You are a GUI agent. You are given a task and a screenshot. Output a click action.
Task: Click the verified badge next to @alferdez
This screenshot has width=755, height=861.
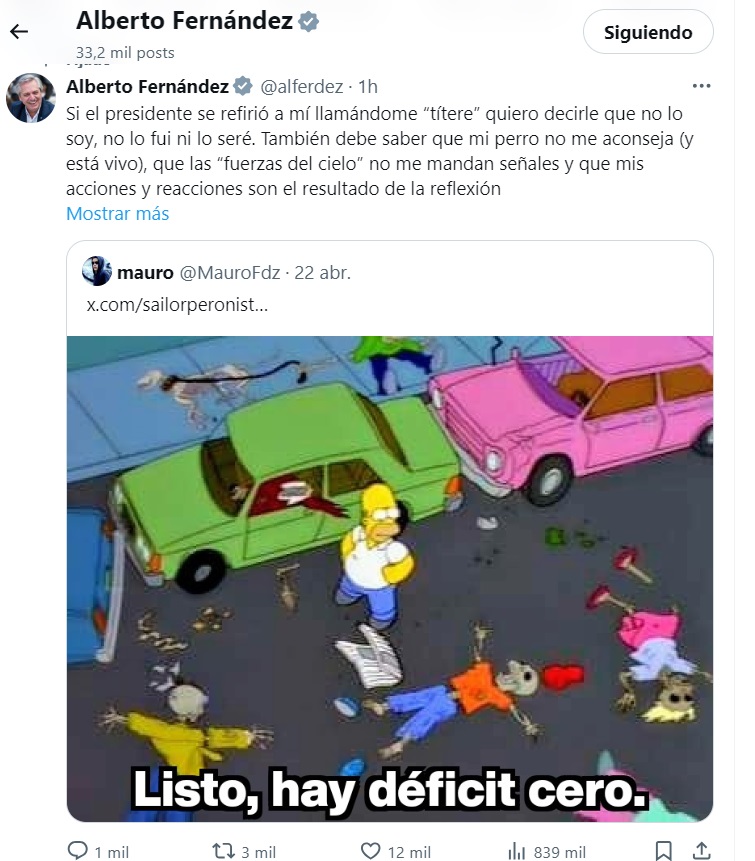(x=243, y=86)
